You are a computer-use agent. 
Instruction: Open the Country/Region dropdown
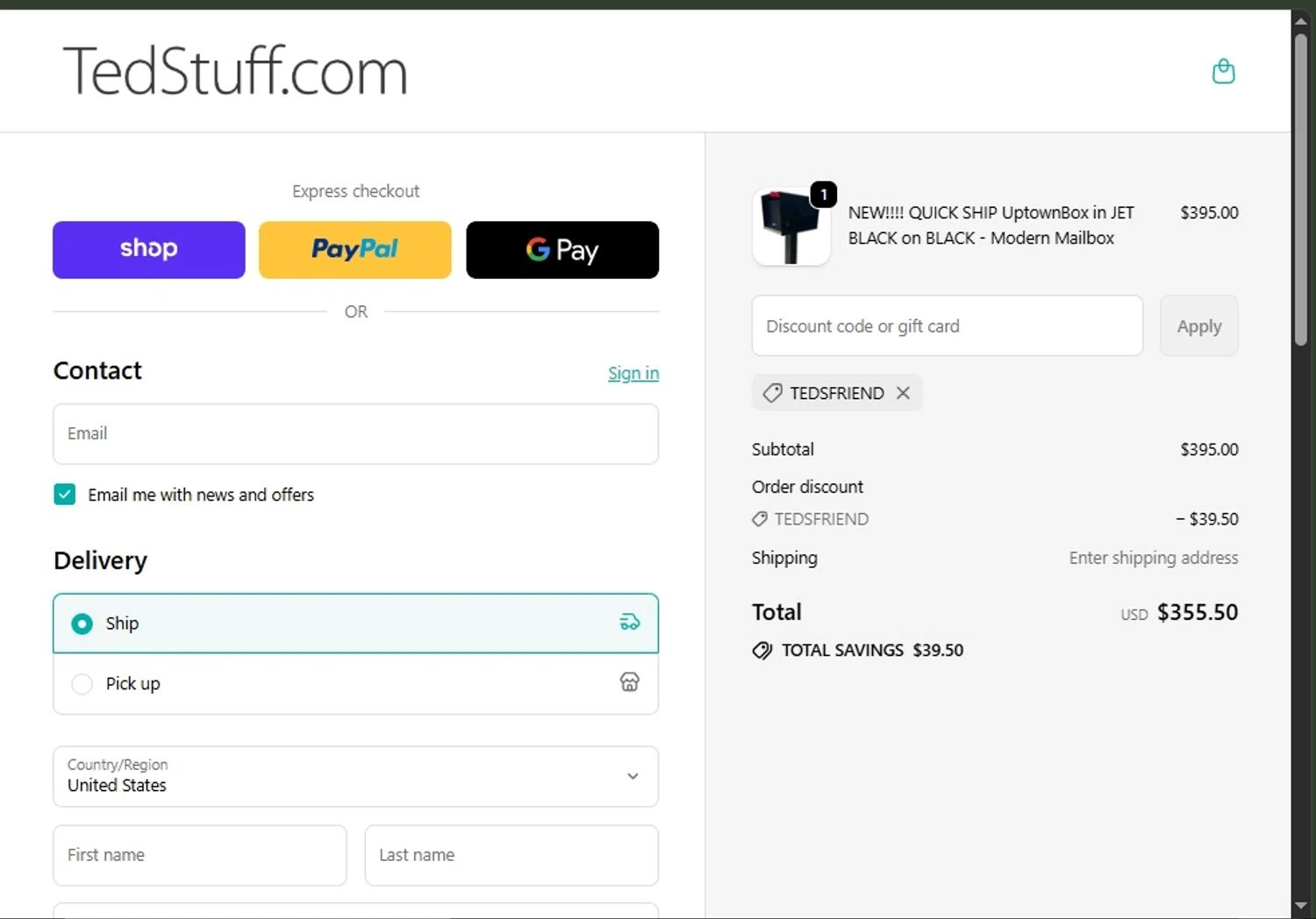[x=355, y=776]
